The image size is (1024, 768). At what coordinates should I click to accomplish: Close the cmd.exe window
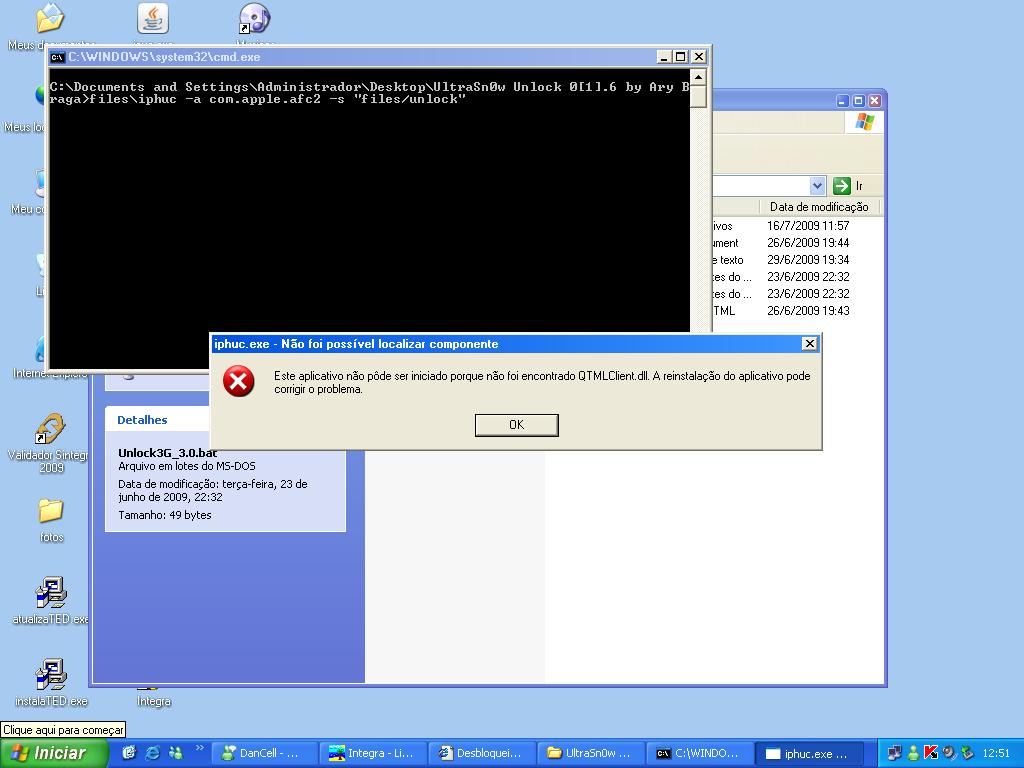[x=698, y=57]
